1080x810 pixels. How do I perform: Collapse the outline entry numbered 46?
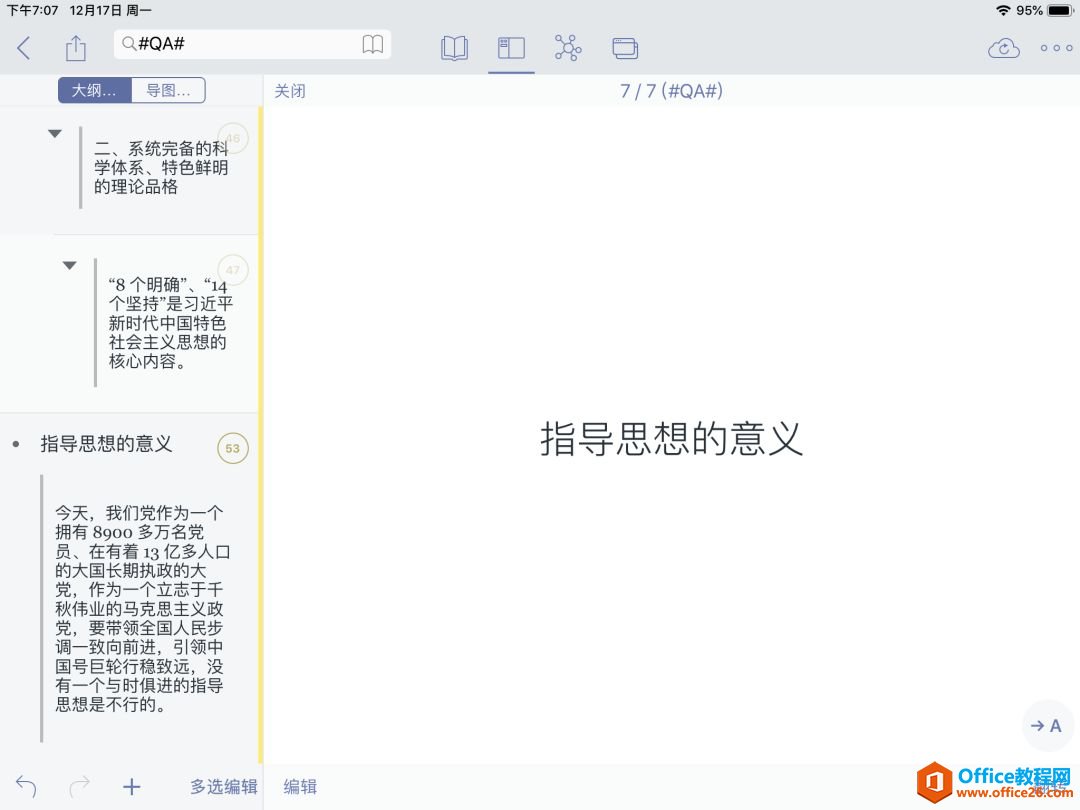click(55, 133)
